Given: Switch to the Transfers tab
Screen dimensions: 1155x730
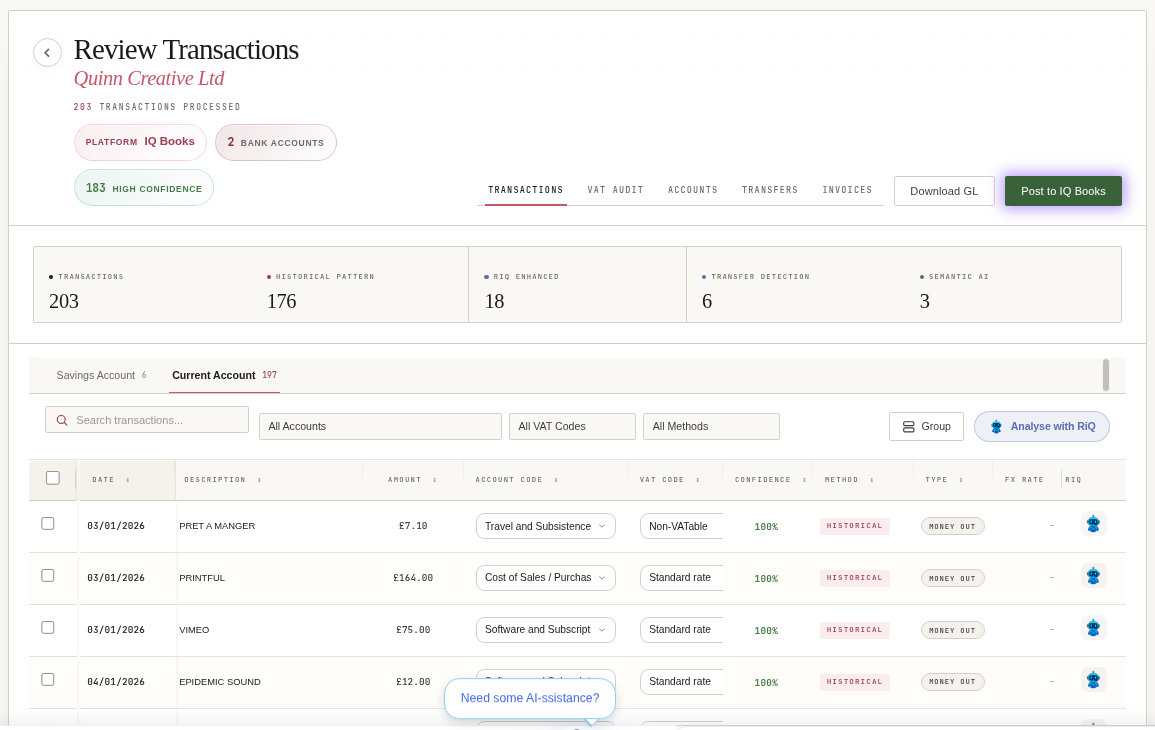Looking at the screenshot, I should [x=770, y=190].
